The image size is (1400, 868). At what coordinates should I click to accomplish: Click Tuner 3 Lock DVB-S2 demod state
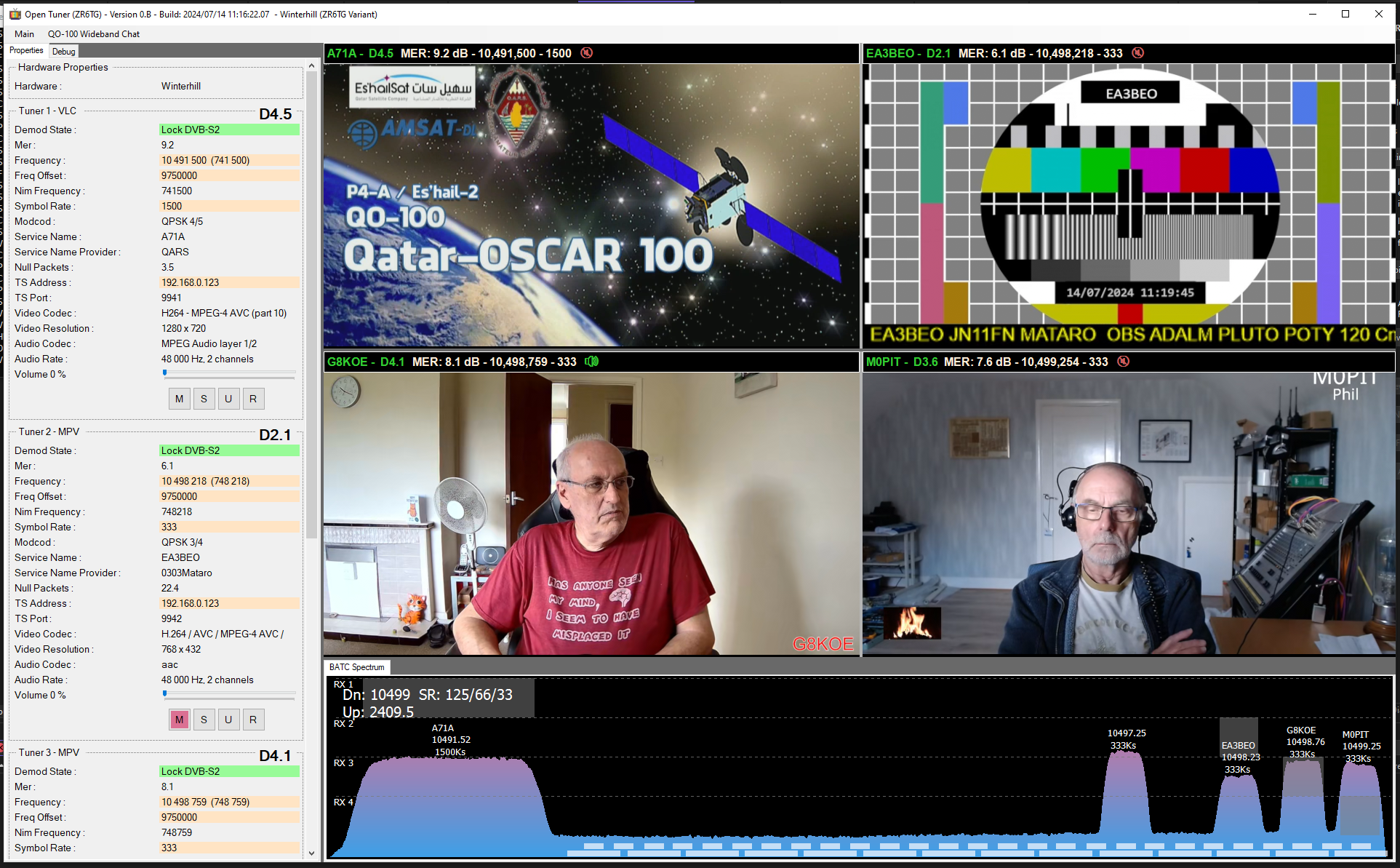click(229, 771)
